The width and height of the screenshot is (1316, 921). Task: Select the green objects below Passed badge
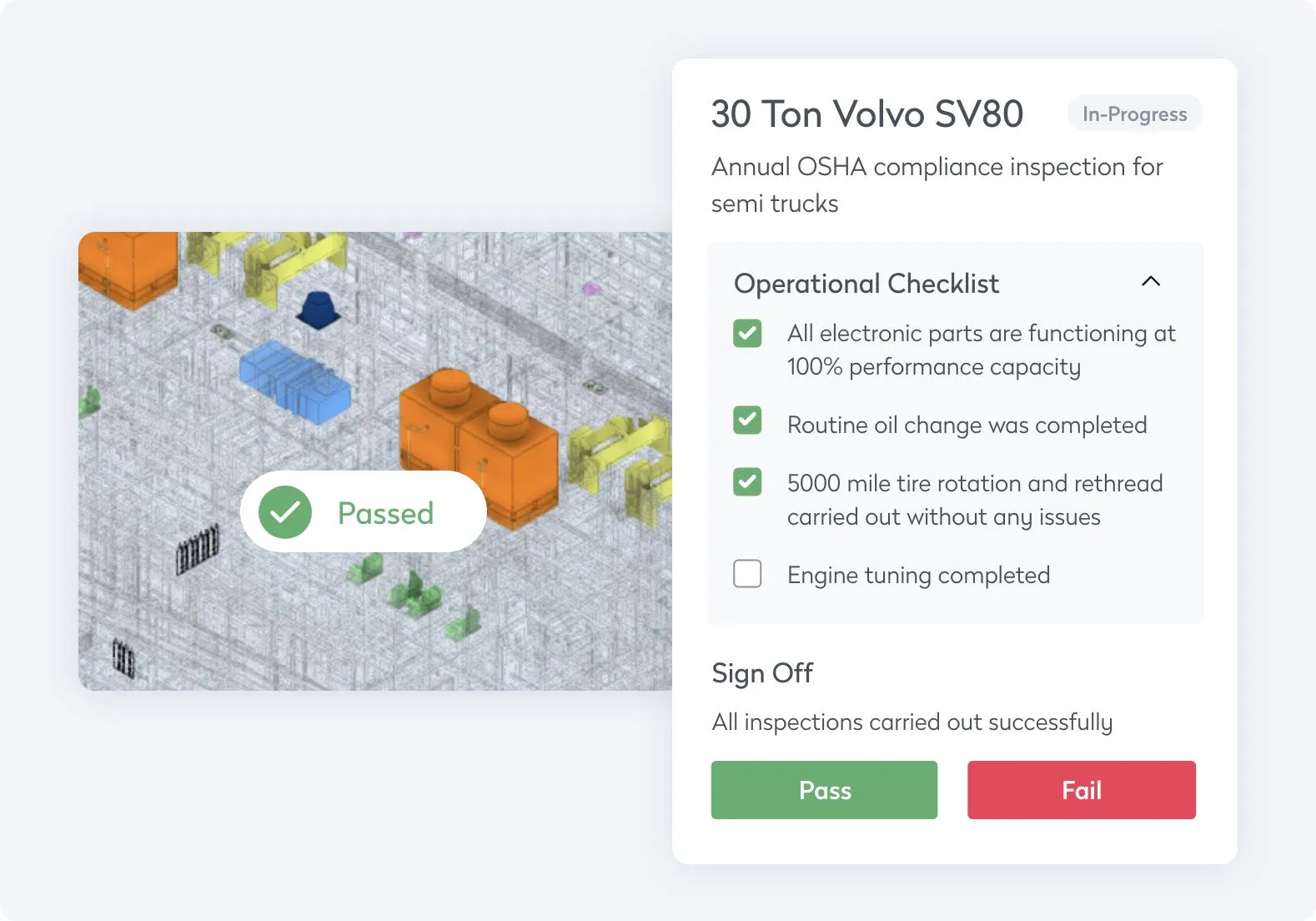pyautogui.click(x=413, y=593)
